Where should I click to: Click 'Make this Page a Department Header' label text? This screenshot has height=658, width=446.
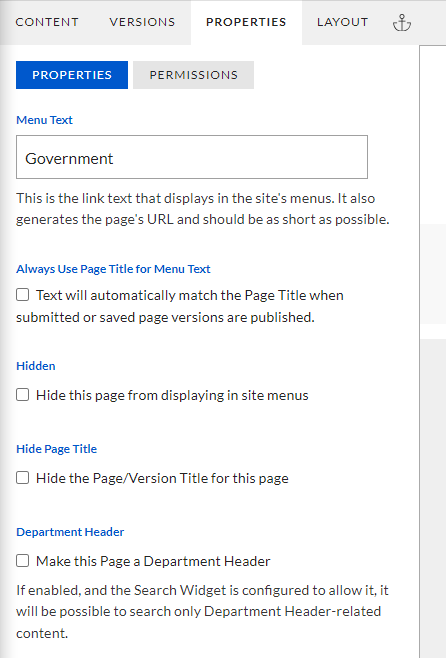153,561
